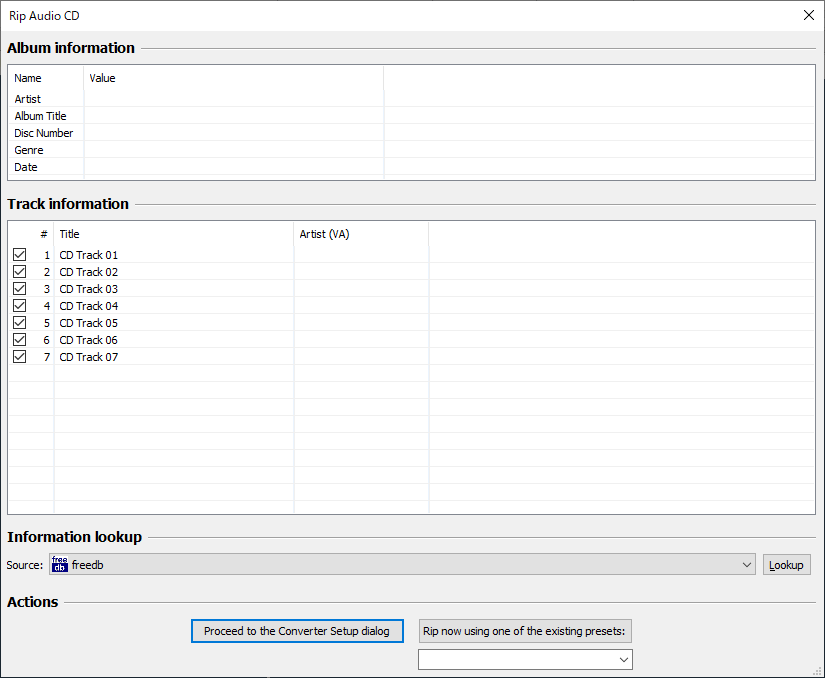This screenshot has width=825, height=678.
Task: Toggle the checkbox for CD Track 02
Action: pos(19,272)
